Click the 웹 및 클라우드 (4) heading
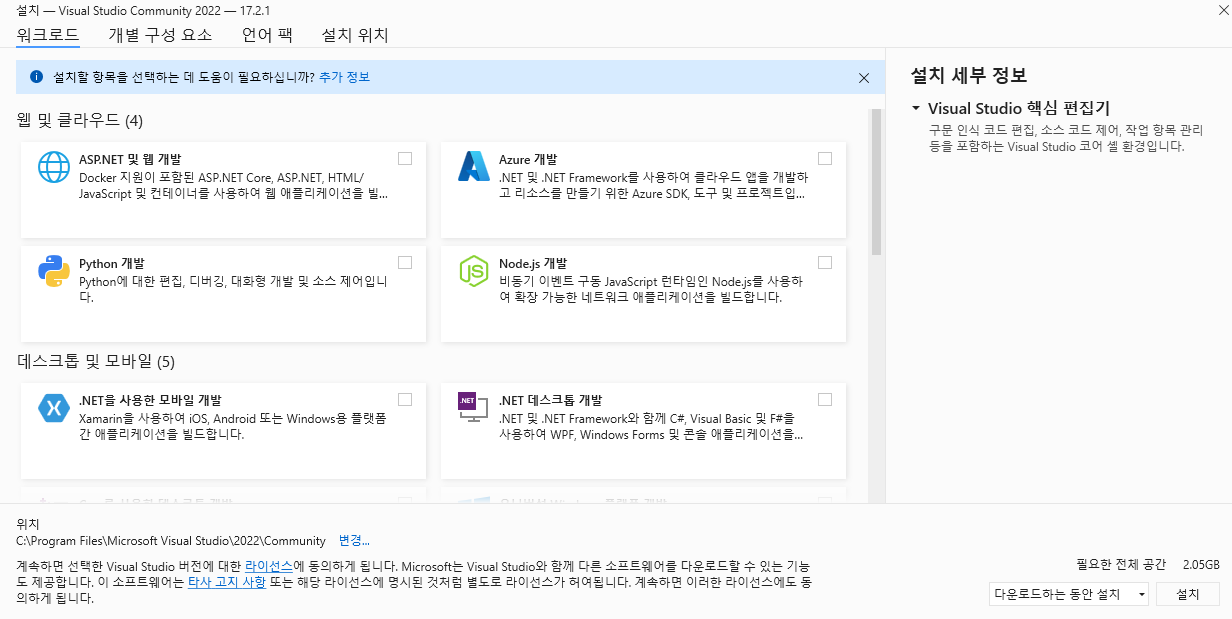This screenshot has height=619, width=1232. point(80,120)
